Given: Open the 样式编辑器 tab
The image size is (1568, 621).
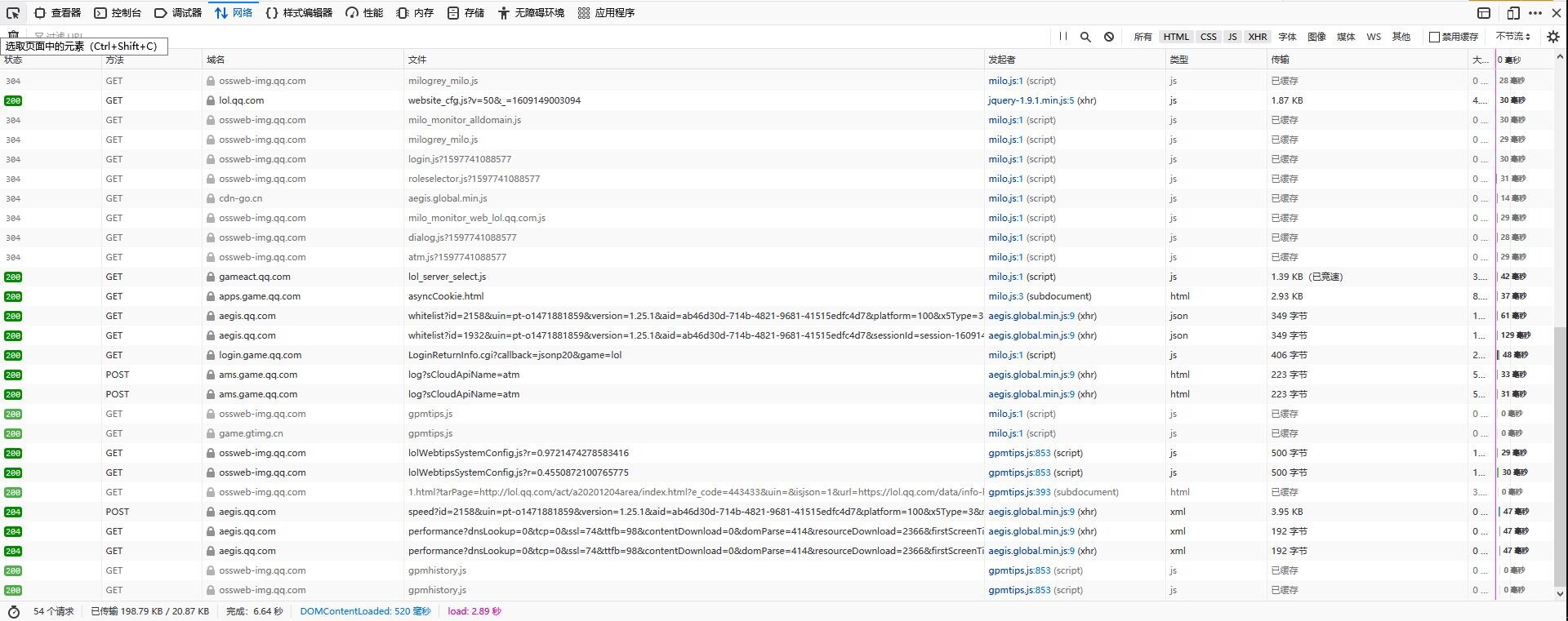Looking at the screenshot, I should point(299,13).
